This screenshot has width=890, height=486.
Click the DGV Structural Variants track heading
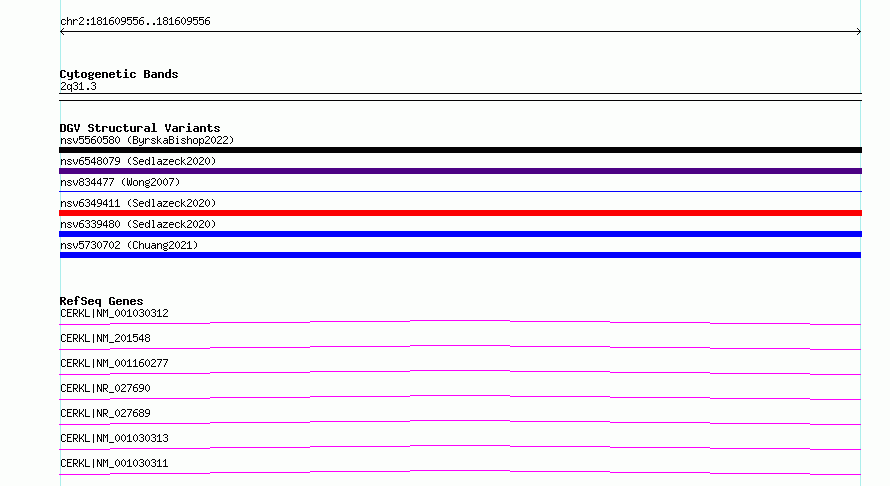pos(140,128)
